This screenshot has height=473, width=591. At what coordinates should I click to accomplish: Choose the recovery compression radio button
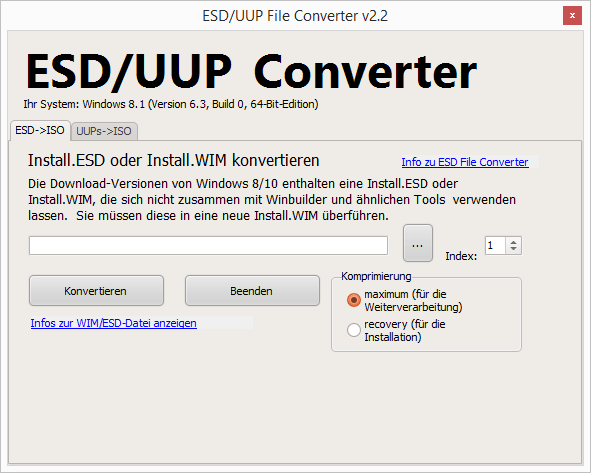(x=354, y=330)
